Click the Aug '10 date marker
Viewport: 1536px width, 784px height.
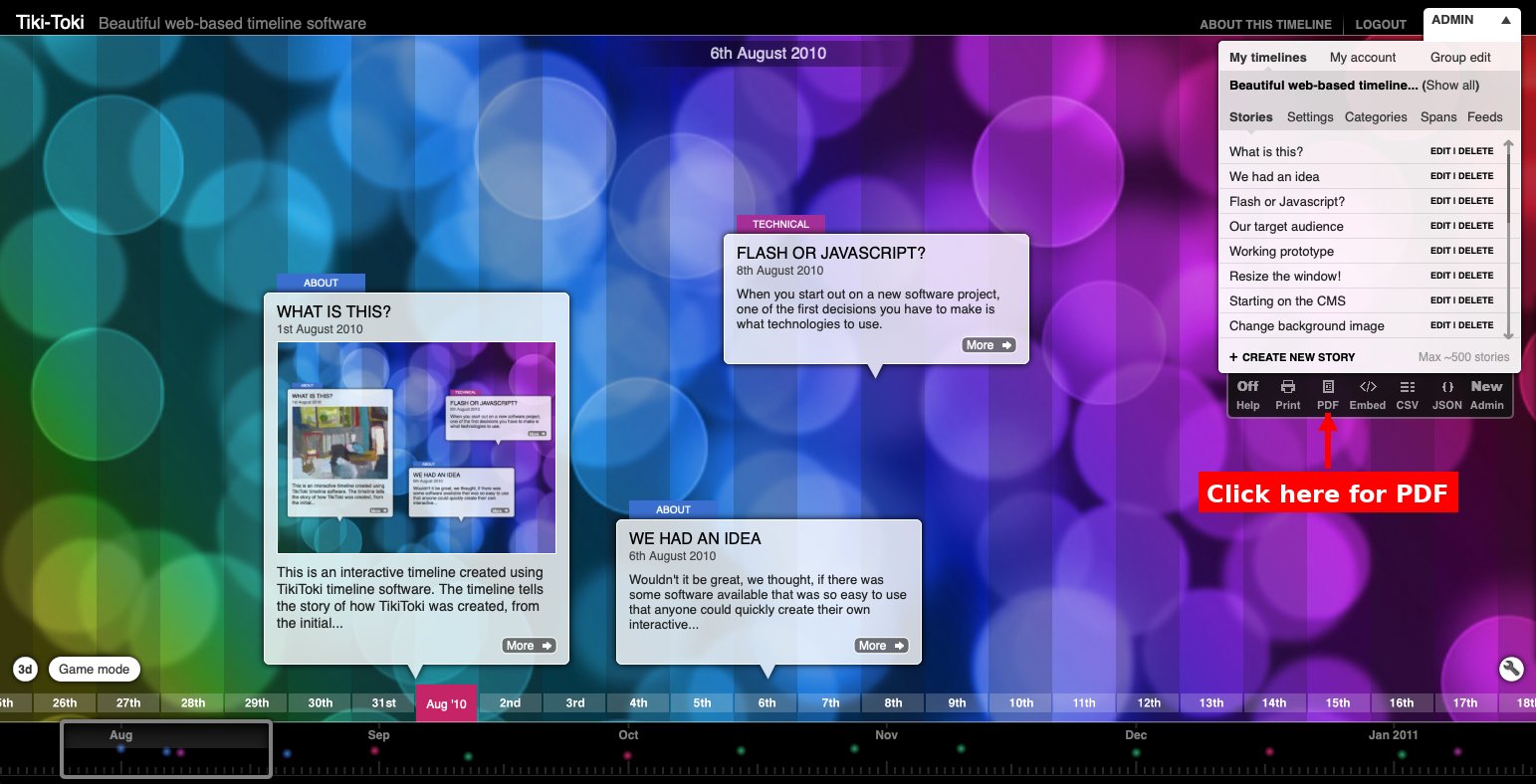pyautogui.click(x=446, y=703)
